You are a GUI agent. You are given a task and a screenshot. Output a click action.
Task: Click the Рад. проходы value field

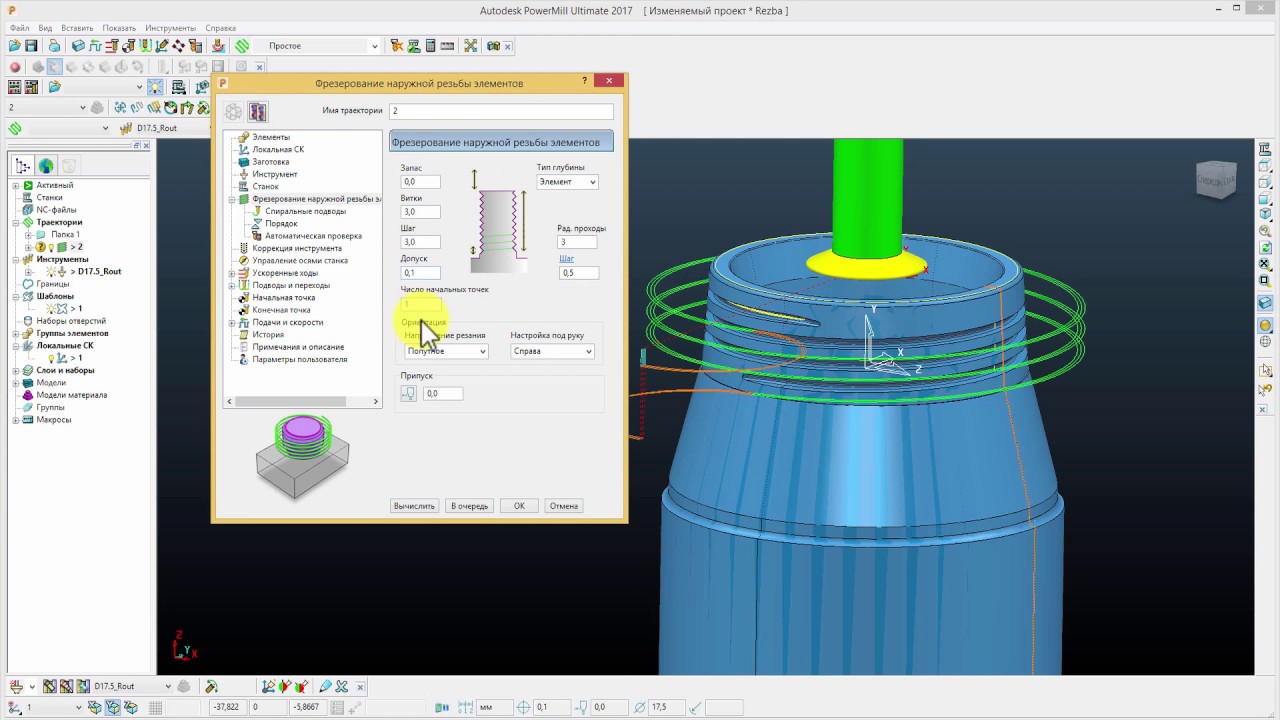(x=578, y=242)
